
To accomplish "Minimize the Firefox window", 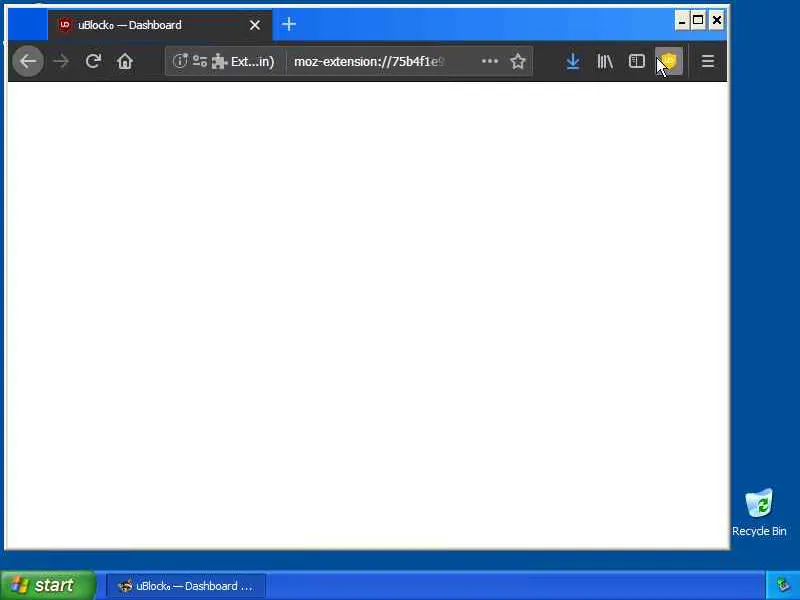I will [x=682, y=20].
